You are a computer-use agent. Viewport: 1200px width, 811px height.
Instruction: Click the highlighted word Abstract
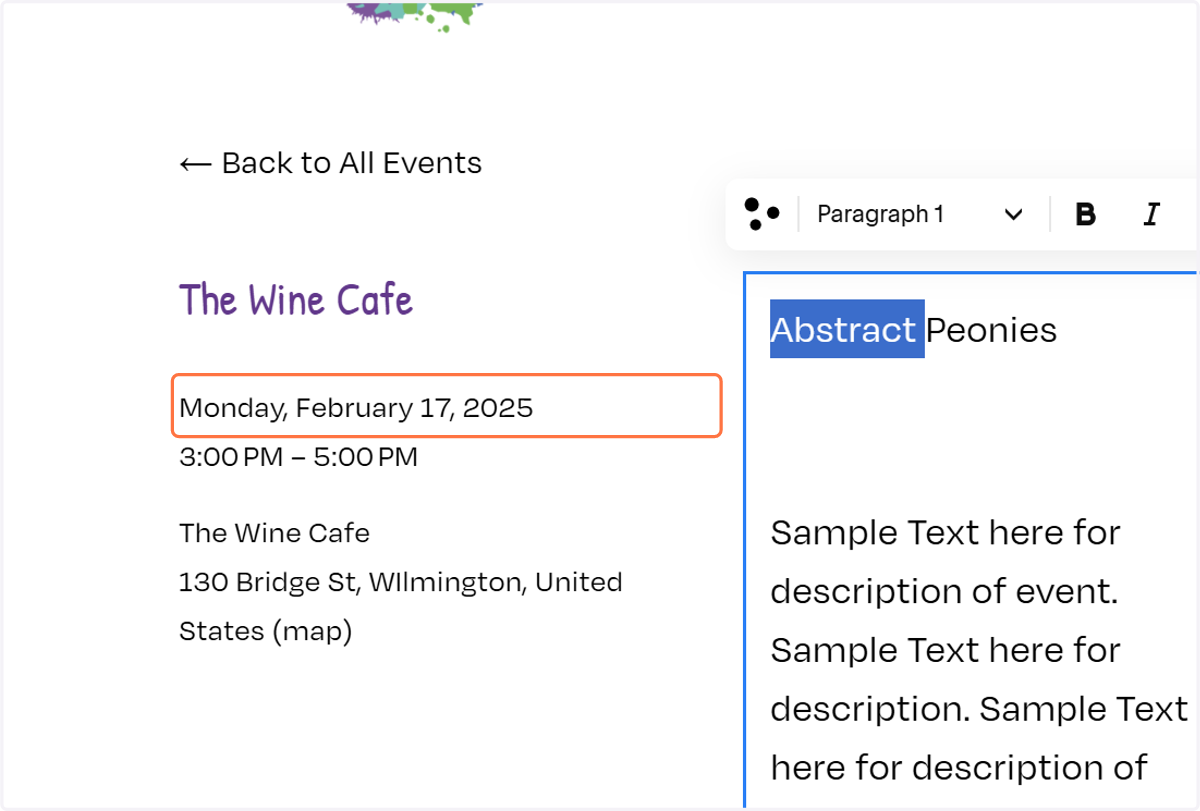(846, 329)
